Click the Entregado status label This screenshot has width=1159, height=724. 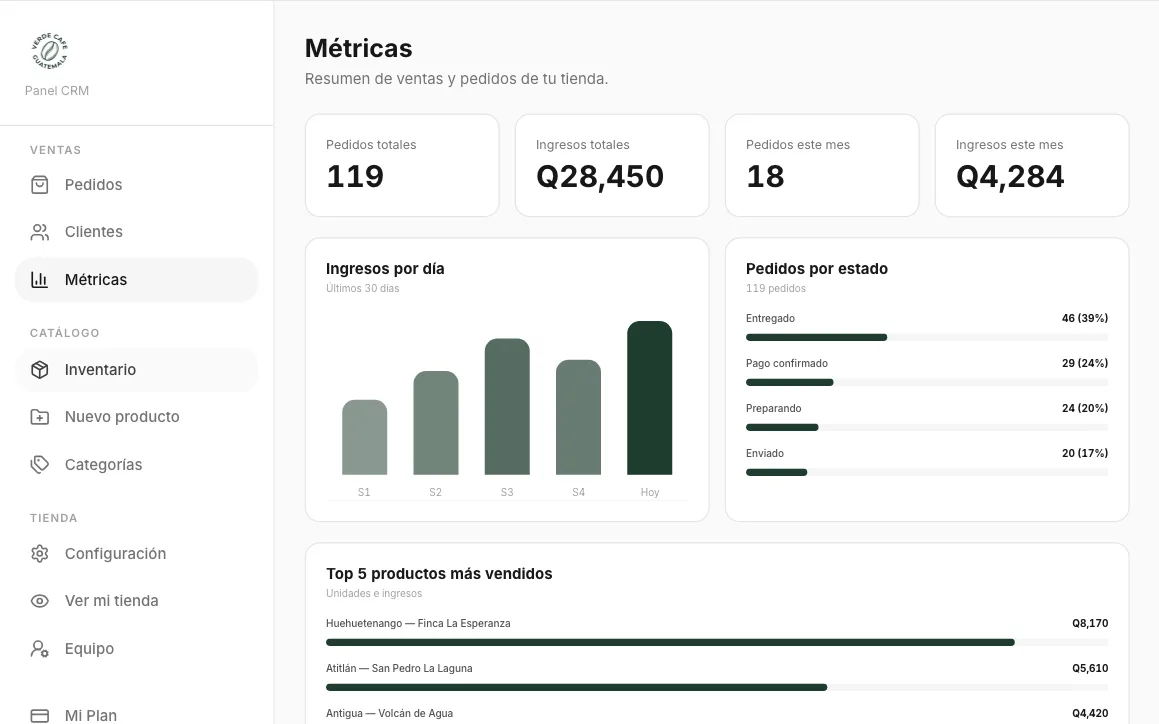[770, 319]
